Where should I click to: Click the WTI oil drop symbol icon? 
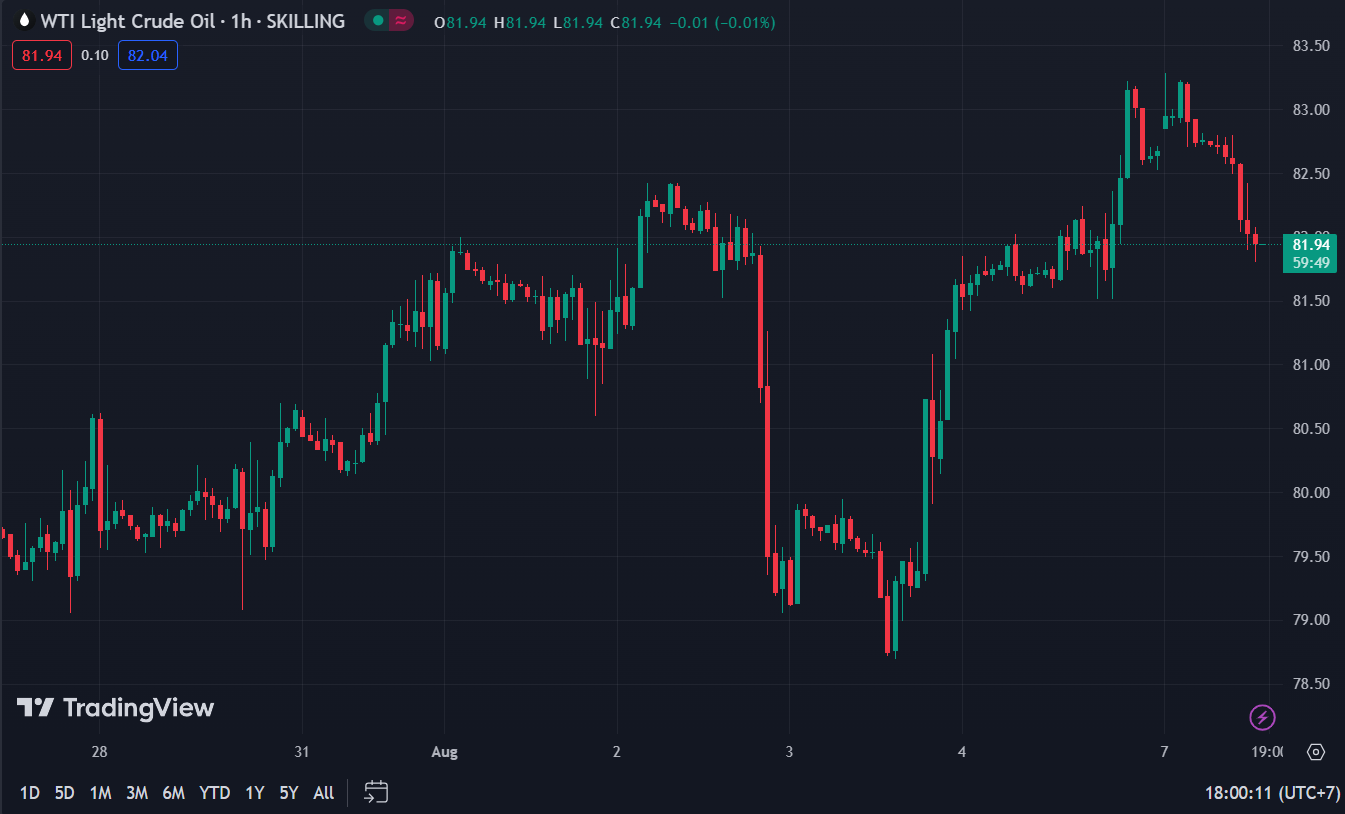click(25, 21)
